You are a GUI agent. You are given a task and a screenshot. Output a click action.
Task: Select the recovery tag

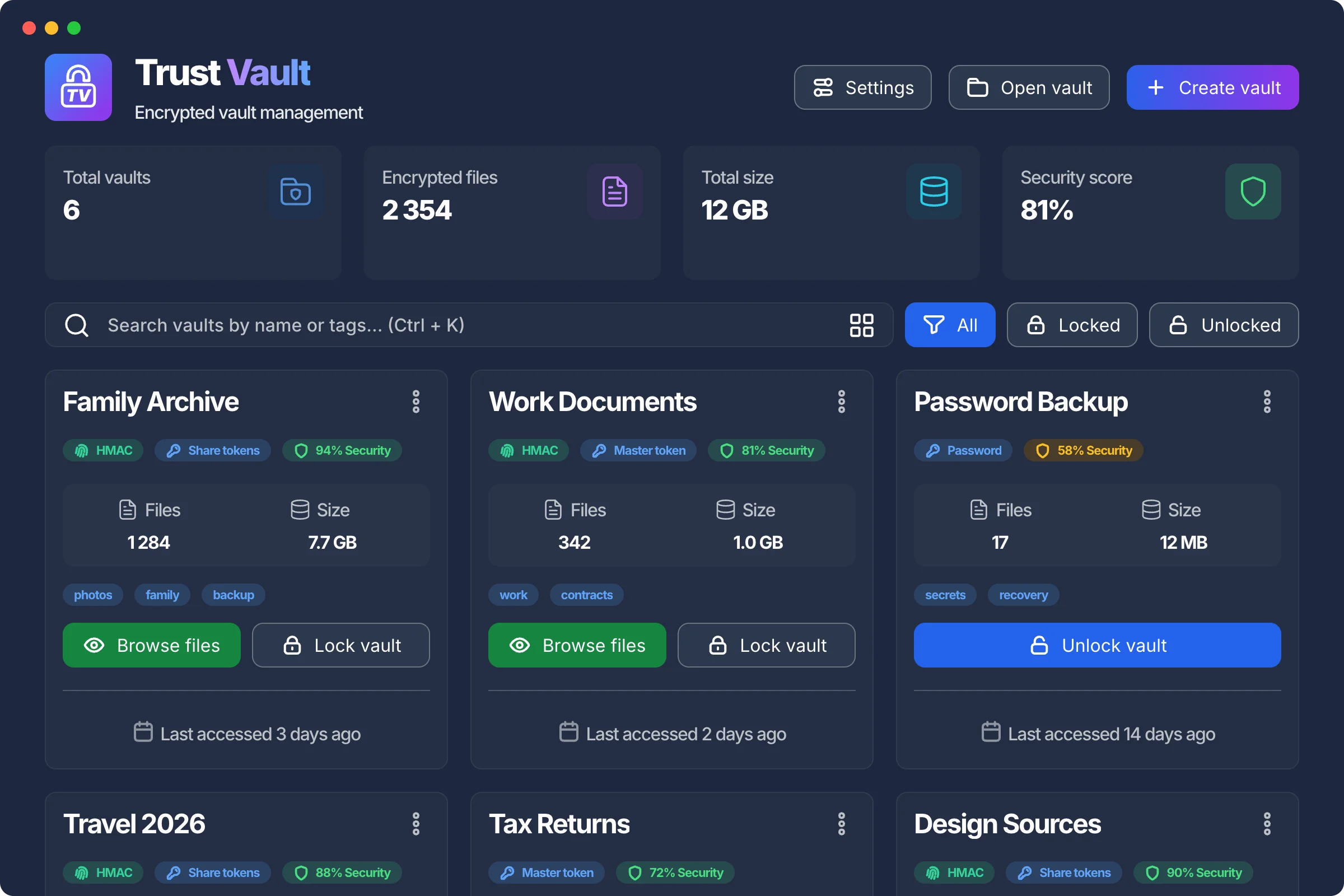1024,595
